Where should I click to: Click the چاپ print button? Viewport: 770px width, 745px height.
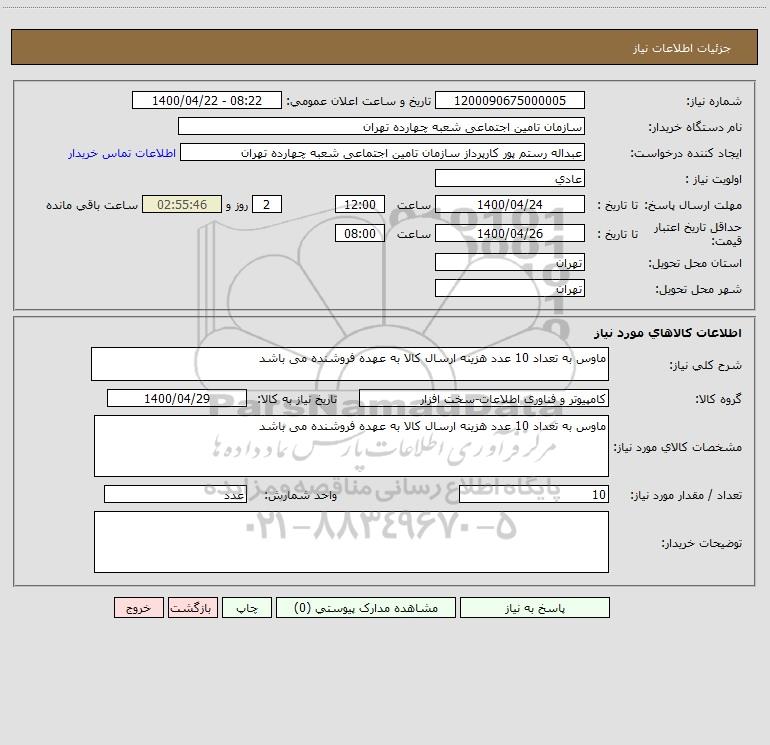point(247,608)
